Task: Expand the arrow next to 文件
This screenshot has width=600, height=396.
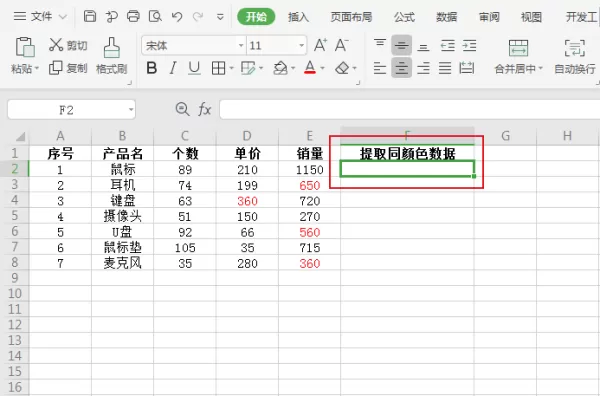Action: [x=62, y=17]
